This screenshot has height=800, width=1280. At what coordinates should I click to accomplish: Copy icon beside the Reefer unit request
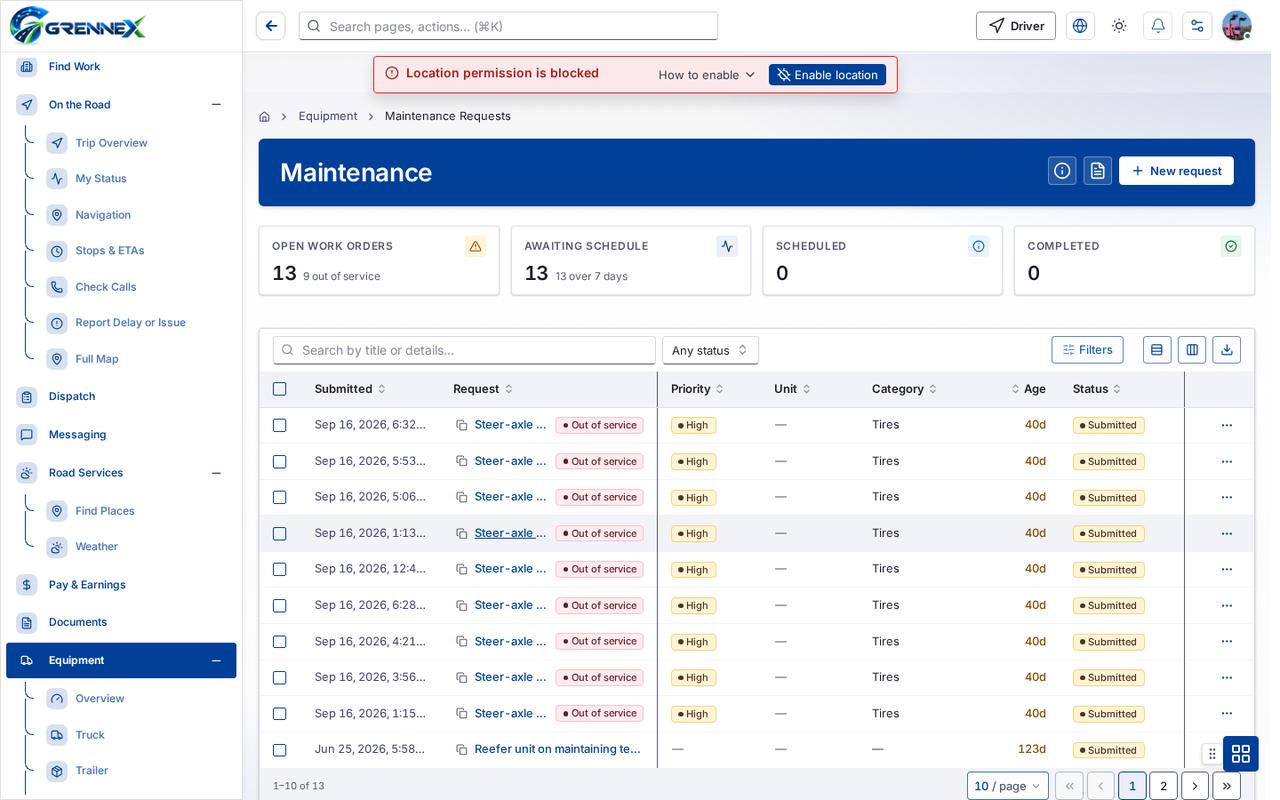[462, 750]
